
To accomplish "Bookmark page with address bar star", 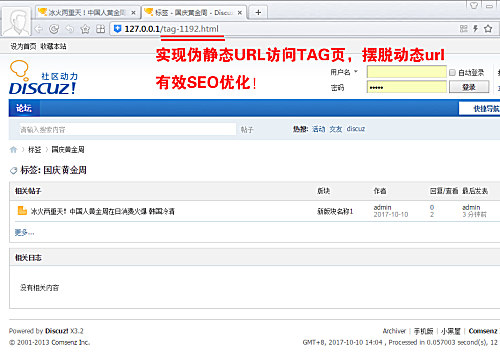I will pos(488,29).
